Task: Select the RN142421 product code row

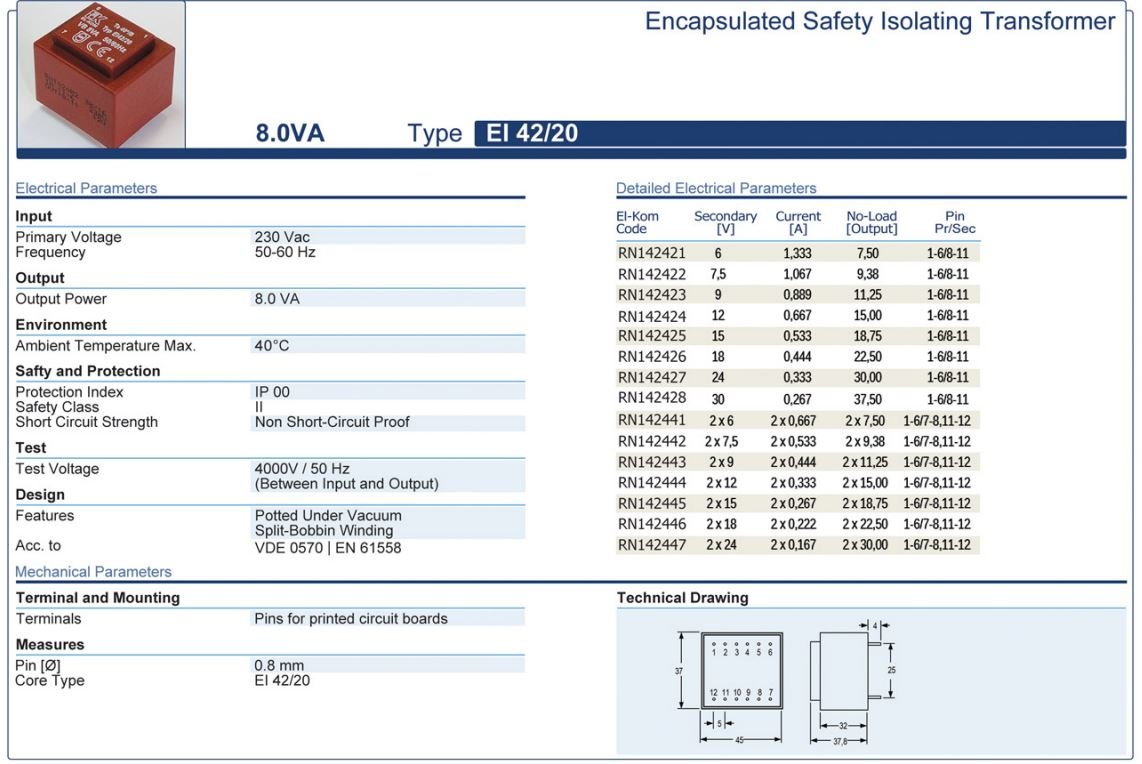Action: click(651, 253)
